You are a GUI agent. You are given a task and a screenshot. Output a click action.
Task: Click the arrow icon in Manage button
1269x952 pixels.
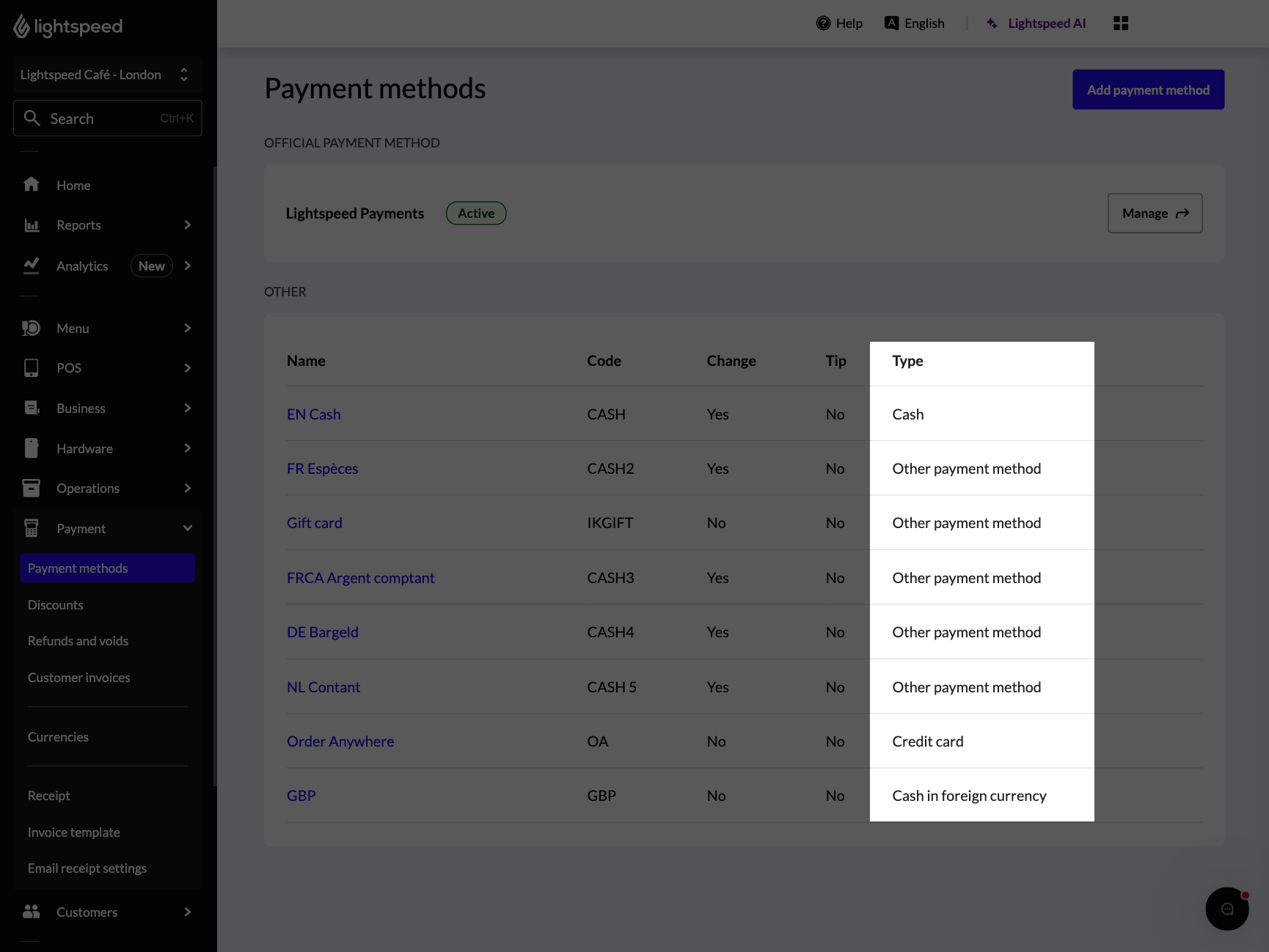click(x=1182, y=213)
